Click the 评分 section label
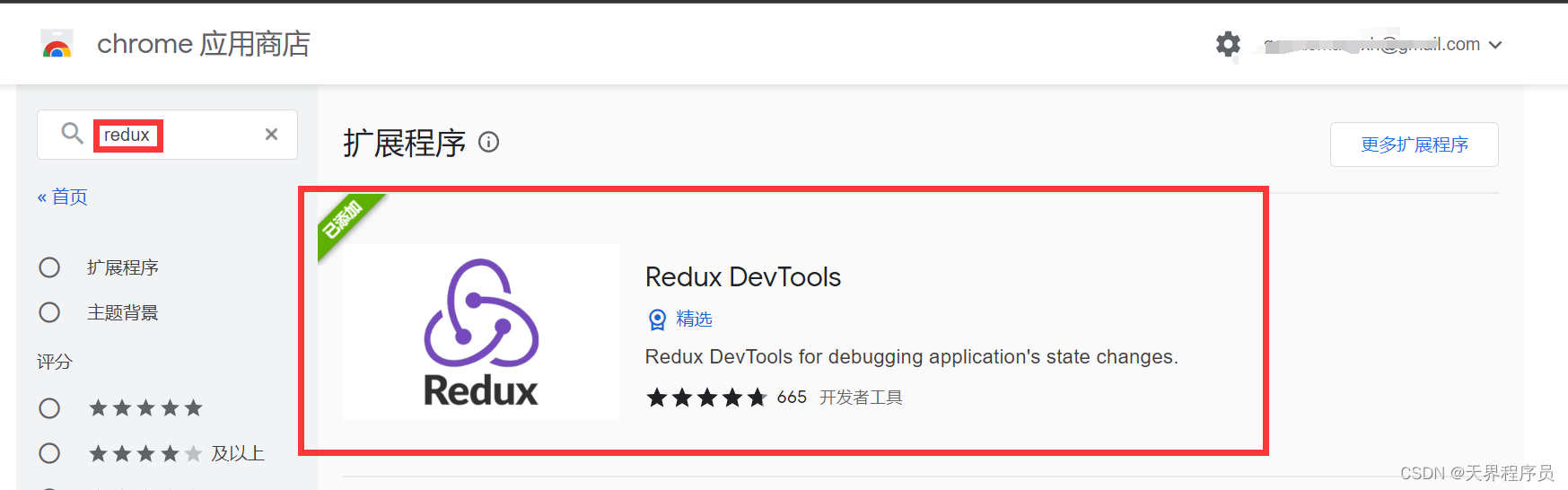This screenshot has height=490, width=1568. tap(55, 362)
